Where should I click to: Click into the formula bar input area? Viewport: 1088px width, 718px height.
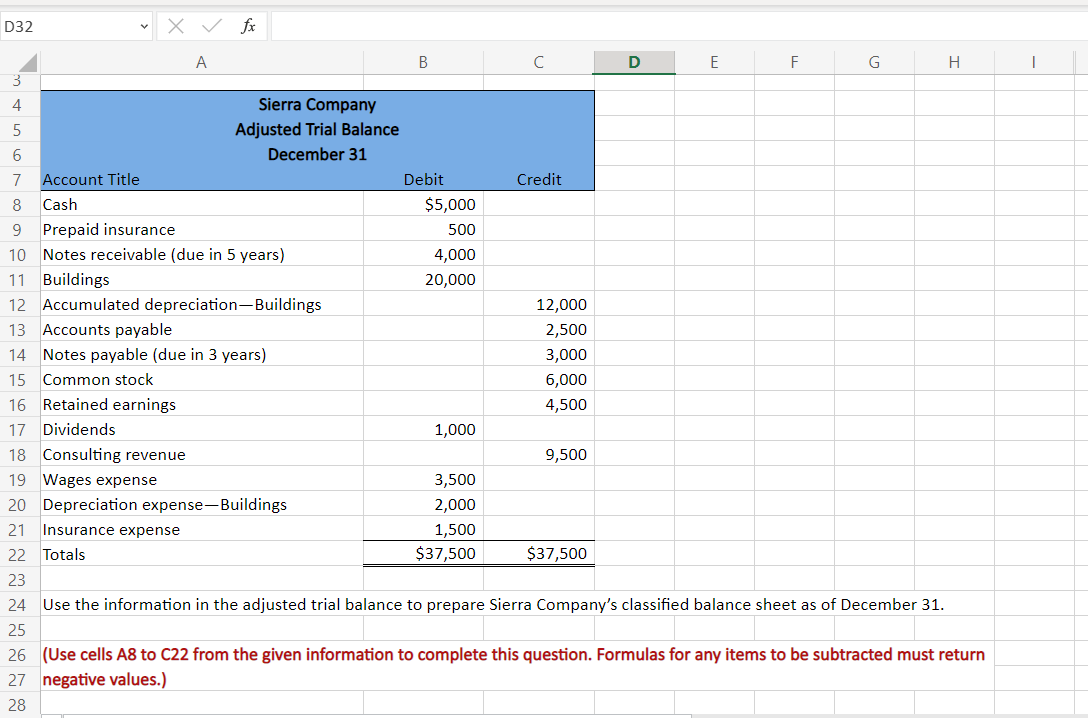click(679, 26)
